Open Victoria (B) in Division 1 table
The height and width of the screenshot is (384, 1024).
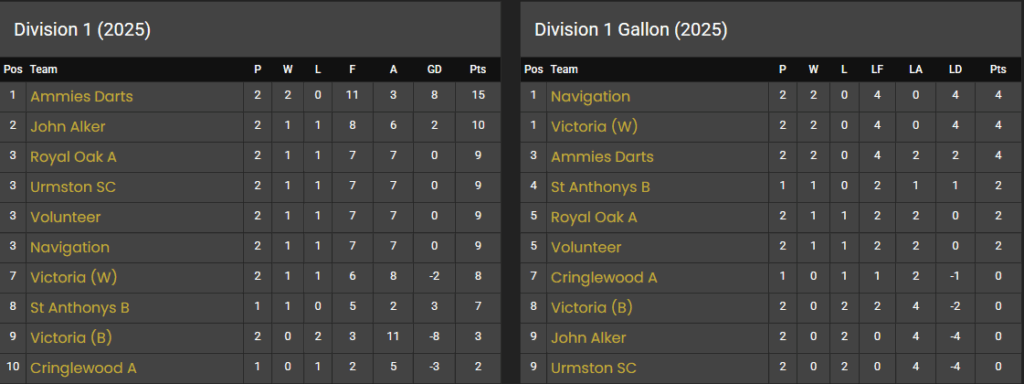point(71,338)
